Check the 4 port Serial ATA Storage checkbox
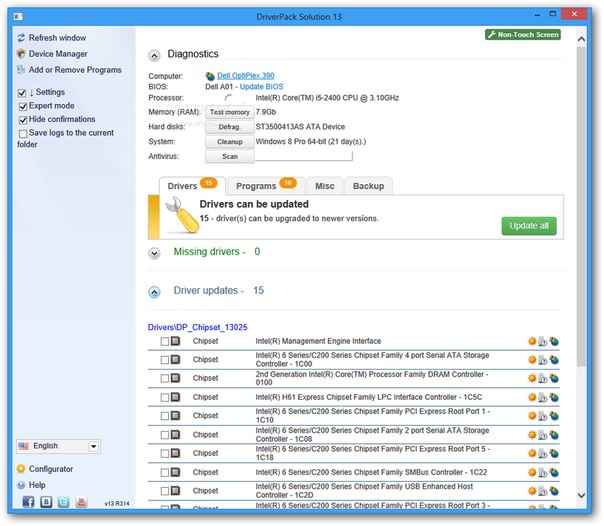Viewport: 604px width, 526px height. coord(165,360)
